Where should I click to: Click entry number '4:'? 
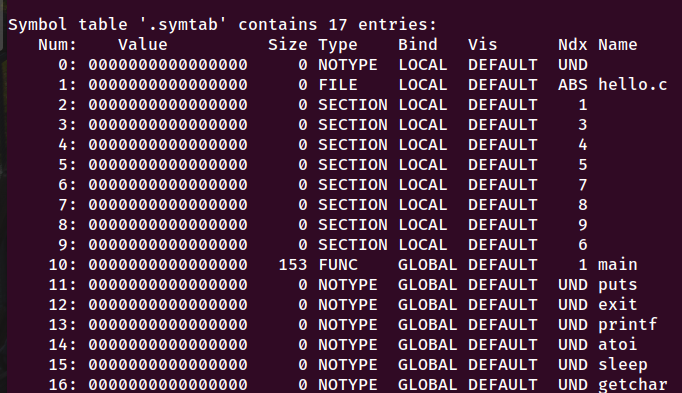click(67, 145)
